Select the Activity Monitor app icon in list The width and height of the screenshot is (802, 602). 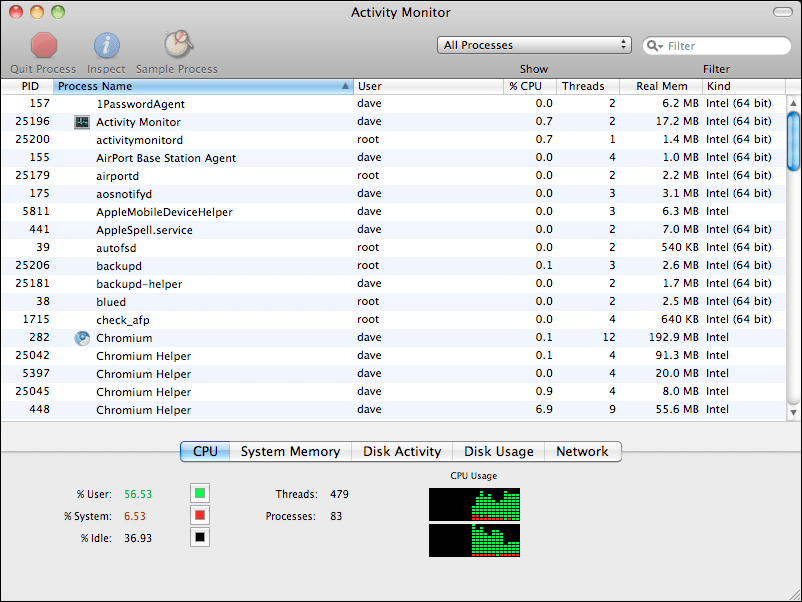[82, 122]
